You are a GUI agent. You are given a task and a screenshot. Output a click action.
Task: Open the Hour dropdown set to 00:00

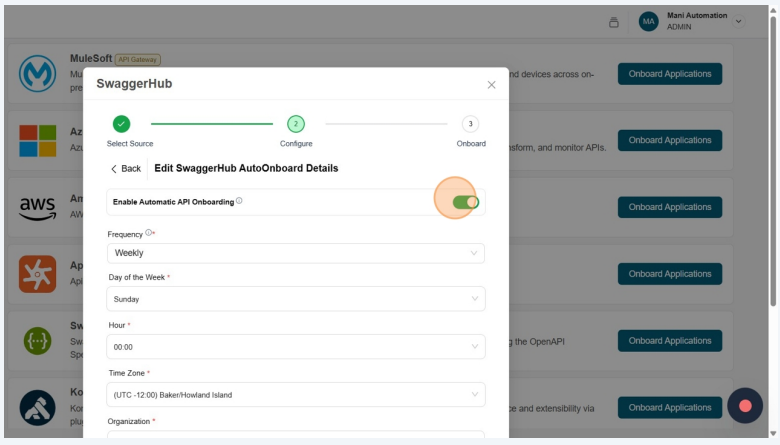click(295, 347)
